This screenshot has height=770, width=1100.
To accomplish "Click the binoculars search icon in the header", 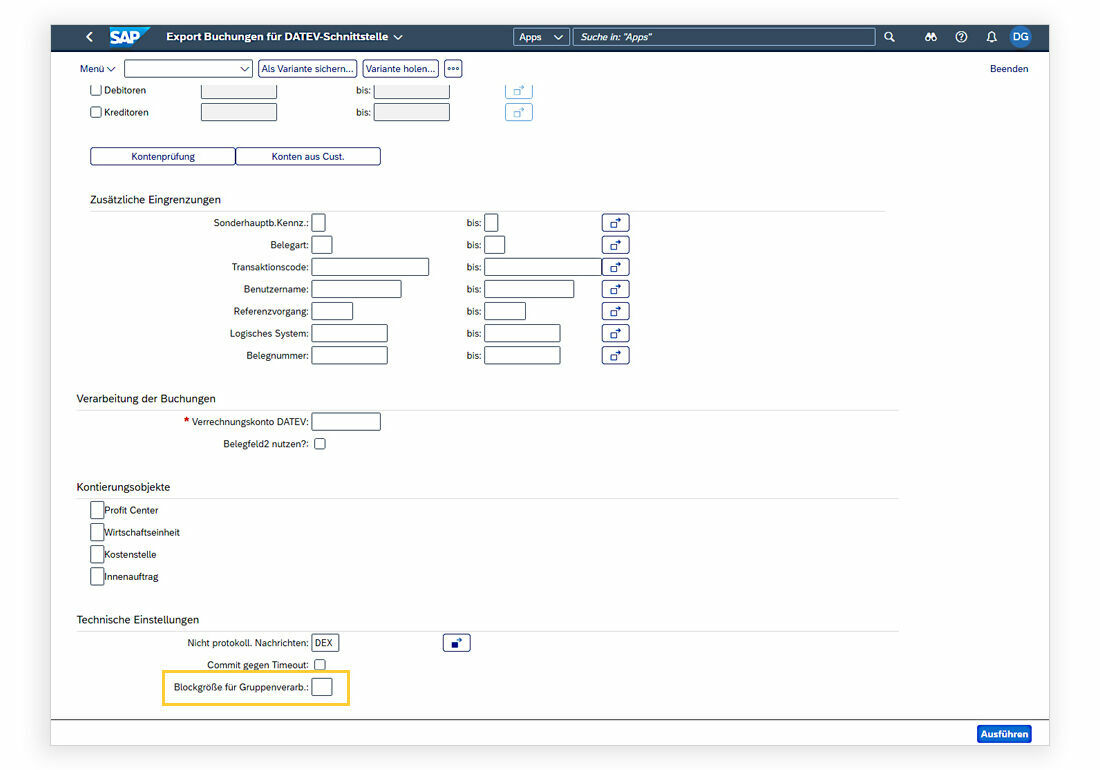I will tap(930, 36).
